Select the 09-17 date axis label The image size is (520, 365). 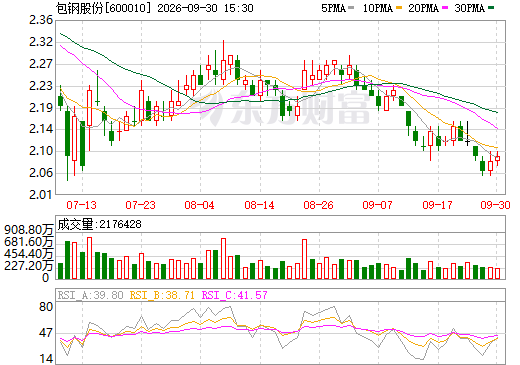(437, 205)
